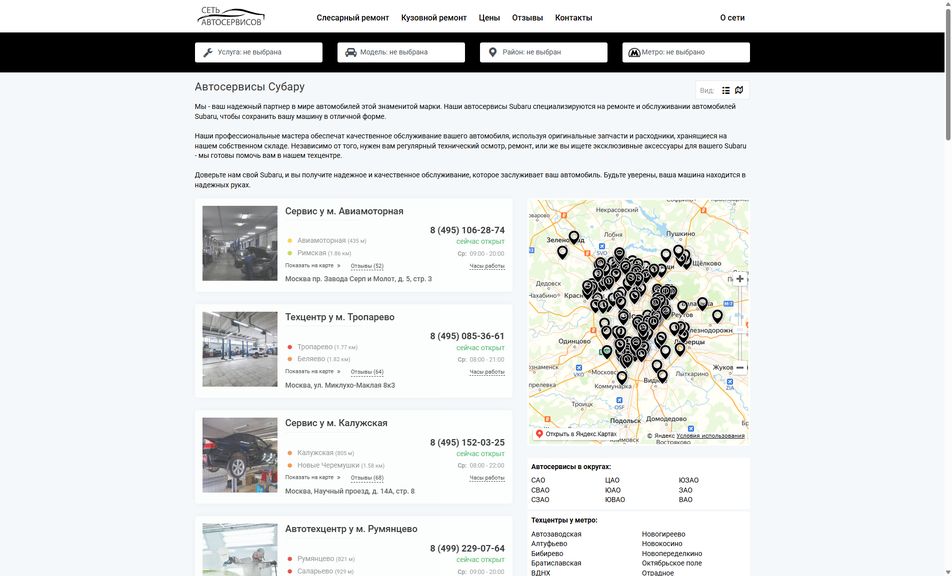Open the Автозаводская metro link
Viewport: 952px width, 576px height.
(556, 534)
